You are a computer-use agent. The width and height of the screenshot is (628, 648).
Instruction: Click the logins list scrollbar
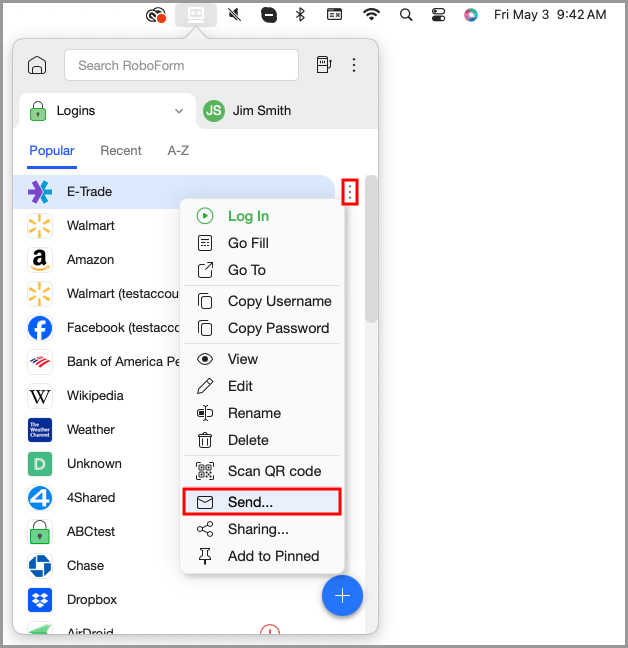pos(371,249)
